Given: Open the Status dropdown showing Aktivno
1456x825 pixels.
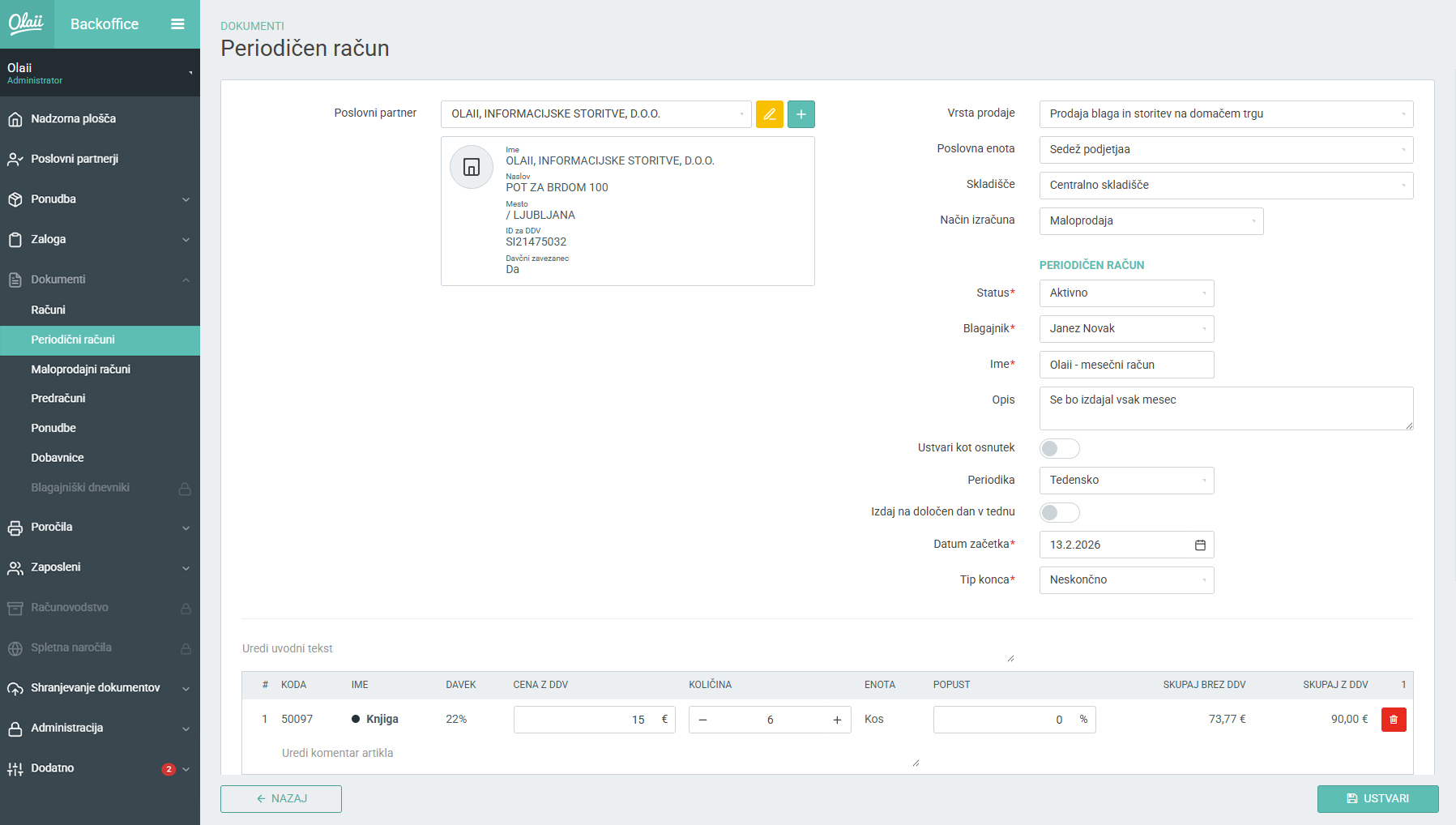Looking at the screenshot, I should (1125, 293).
